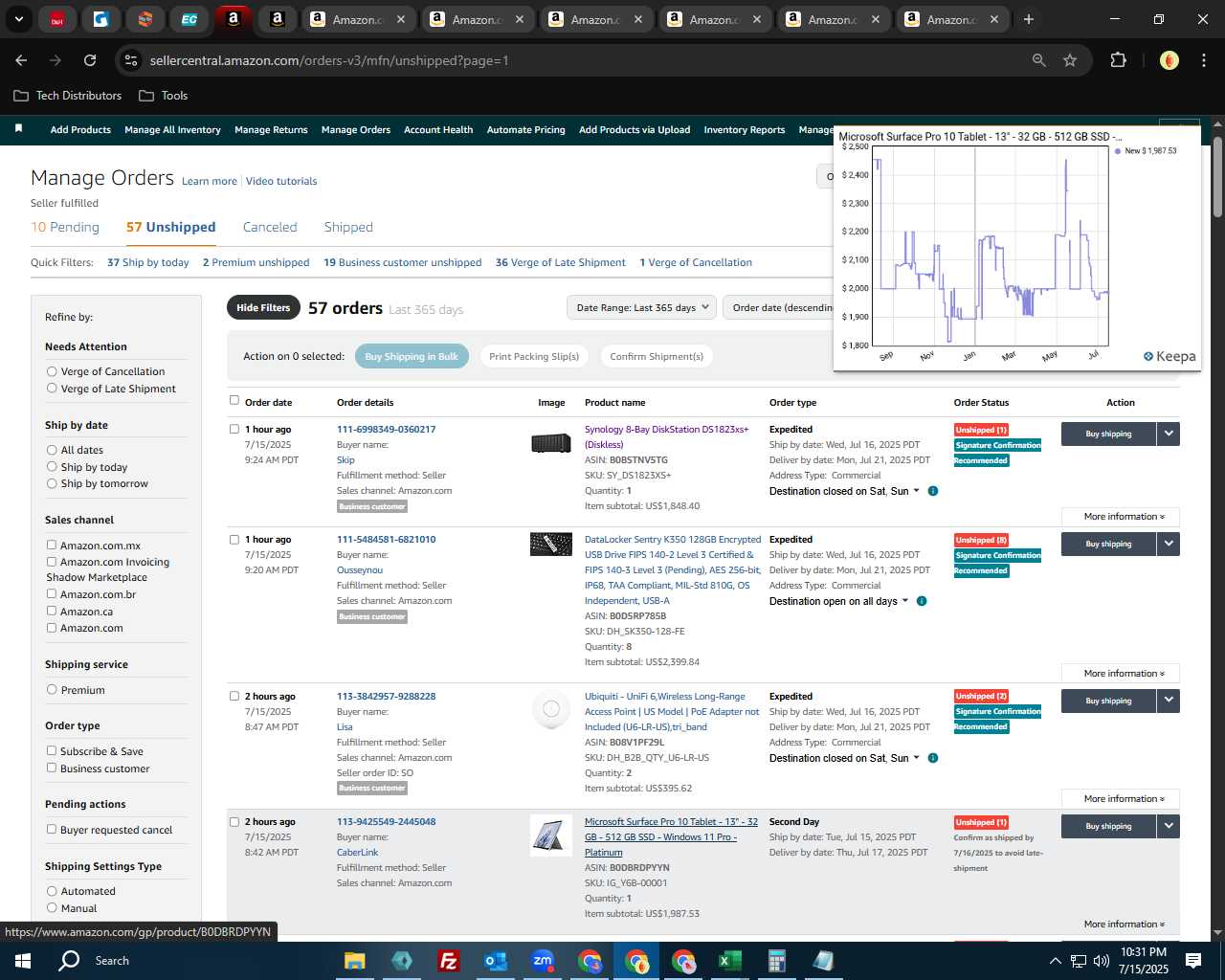This screenshot has width=1225, height=980.
Task: Click Hide Filters button
Action: [263, 307]
